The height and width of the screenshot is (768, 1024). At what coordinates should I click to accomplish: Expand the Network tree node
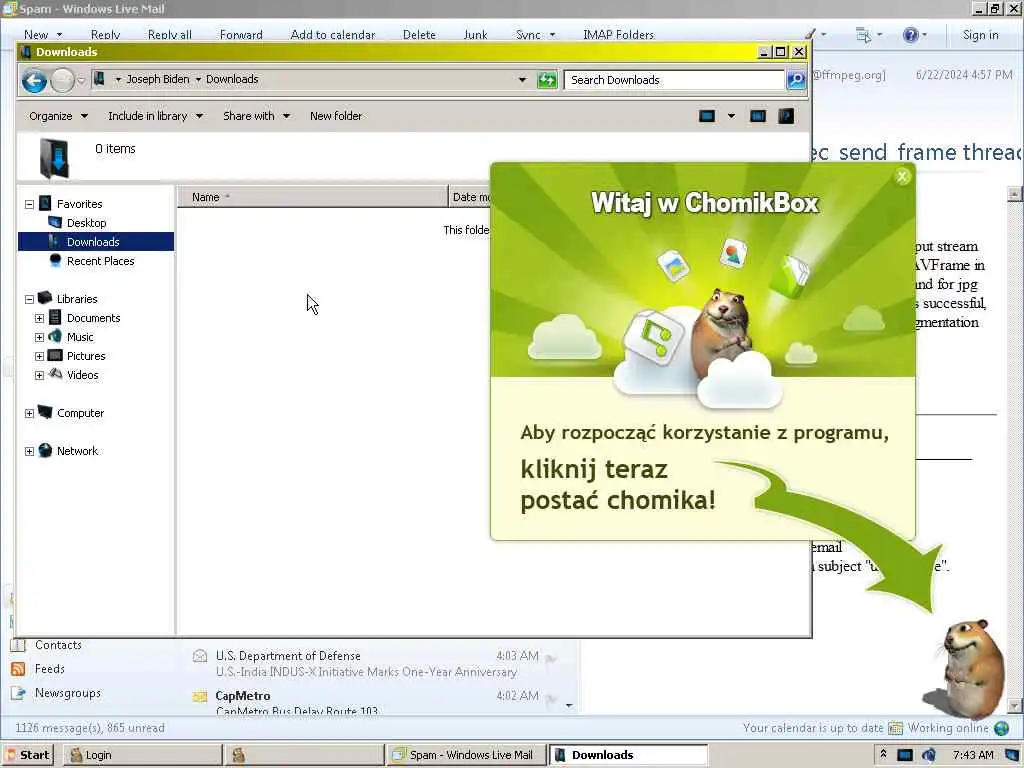pyautogui.click(x=29, y=451)
